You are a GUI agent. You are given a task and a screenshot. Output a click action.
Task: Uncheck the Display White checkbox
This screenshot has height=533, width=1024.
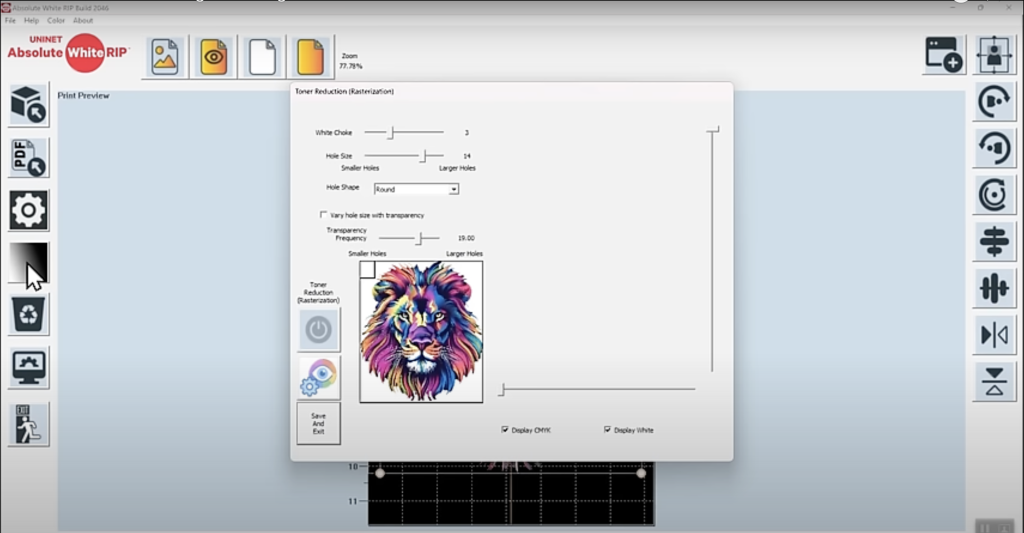tap(607, 430)
